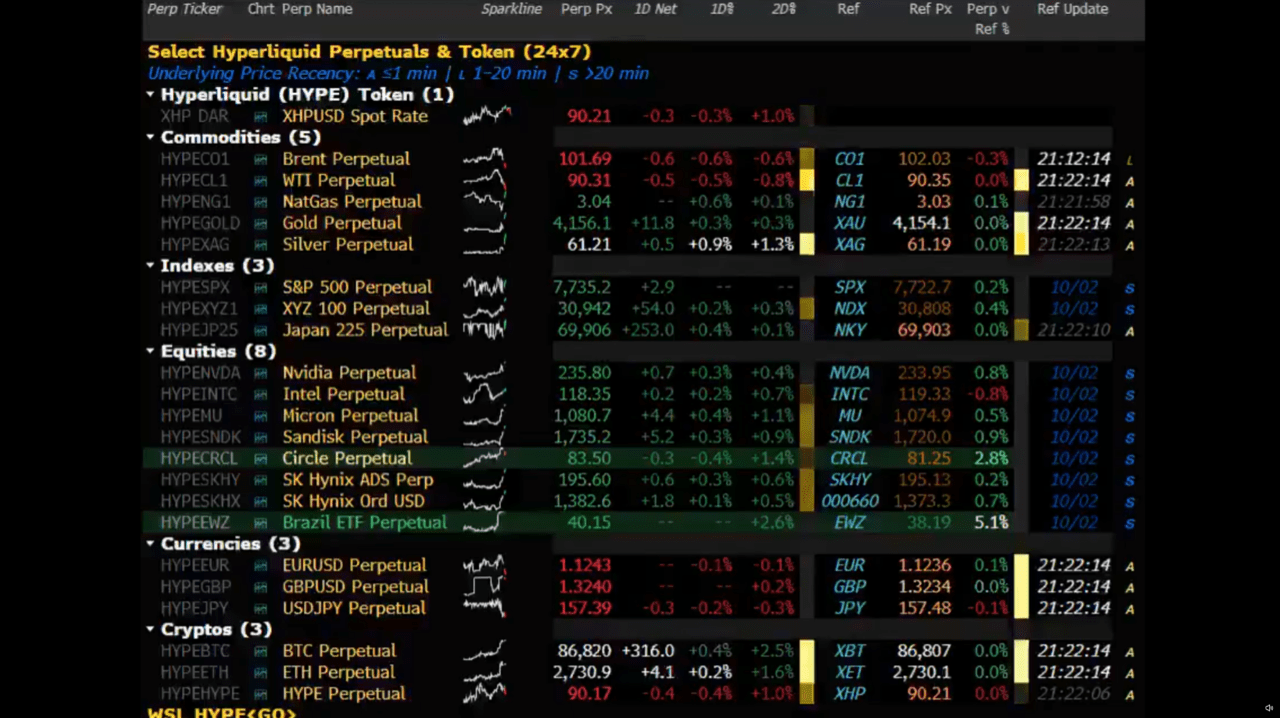
Task: Collapse the Indexes (3) section
Action: 150,266
